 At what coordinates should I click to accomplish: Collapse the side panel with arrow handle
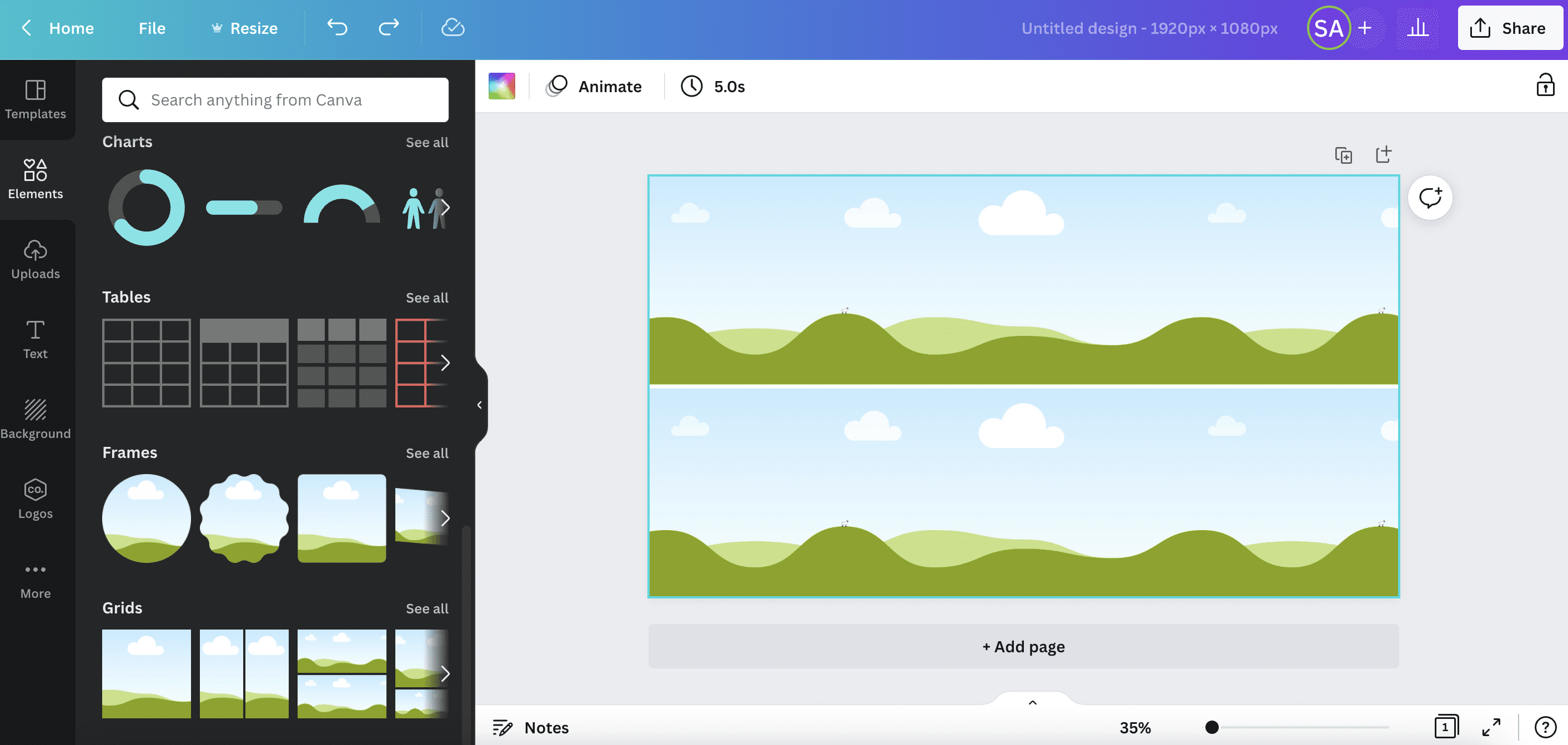[x=480, y=405]
